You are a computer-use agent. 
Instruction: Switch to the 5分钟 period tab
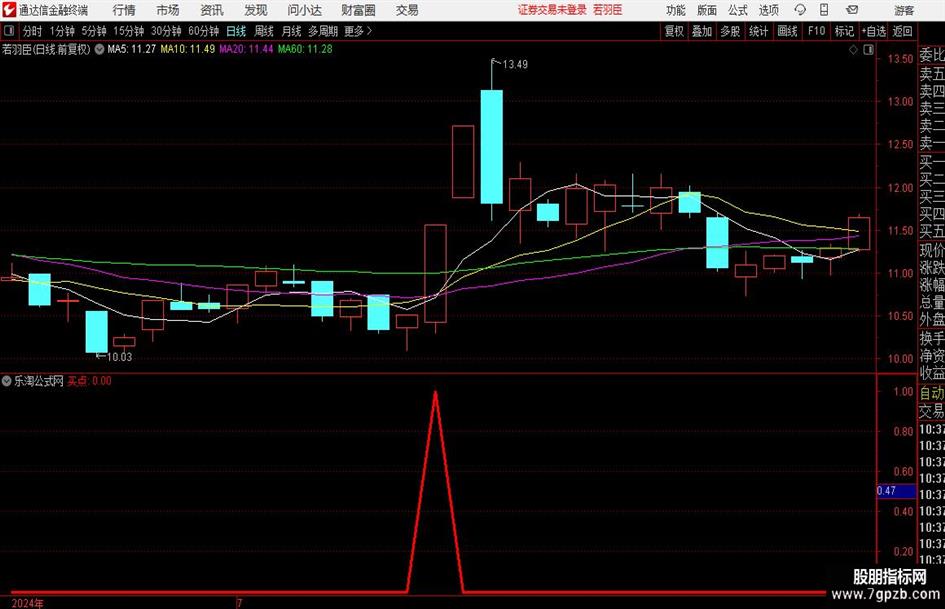[94, 31]
